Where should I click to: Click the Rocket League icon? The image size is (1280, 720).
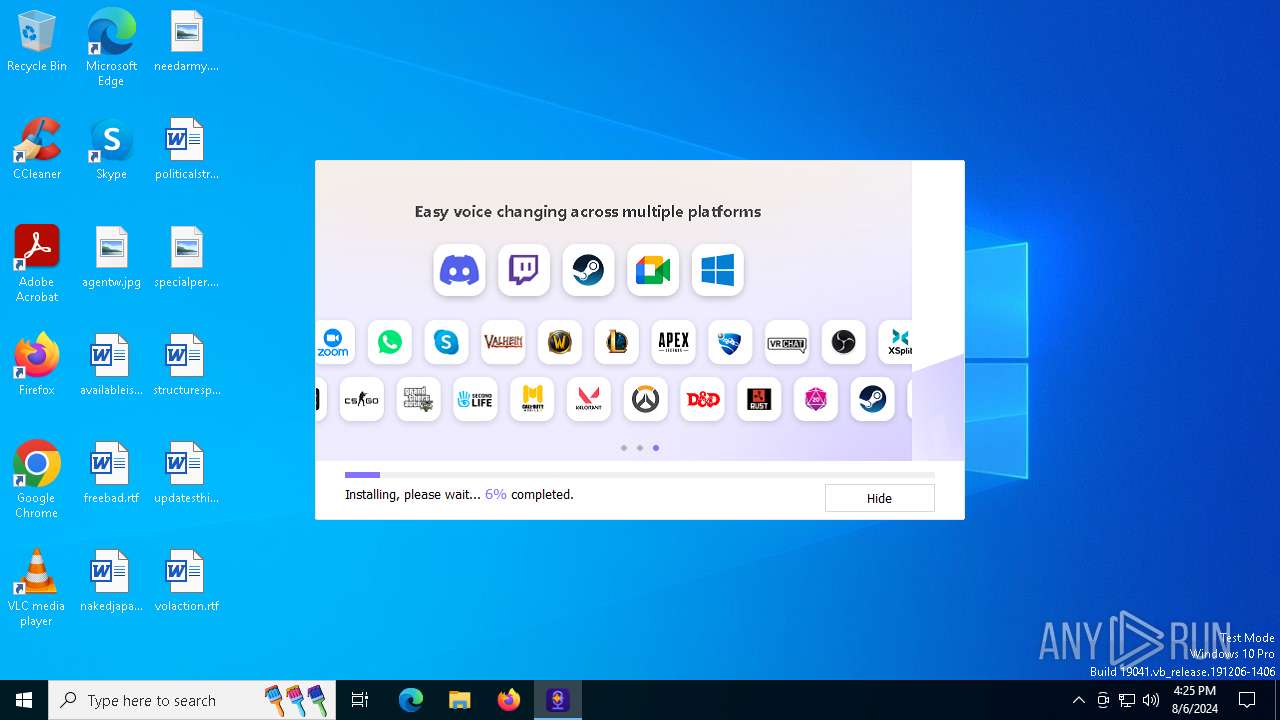pyautogui.click(x=730, y=343)
